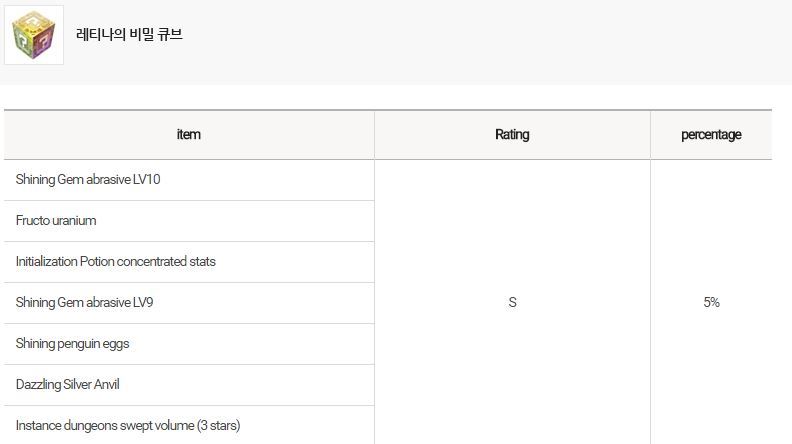The height and width of the screenshot is (444, 792).
Task: Click Initialization Potion concentrated stats entry
Action: [x=116, y=262]
